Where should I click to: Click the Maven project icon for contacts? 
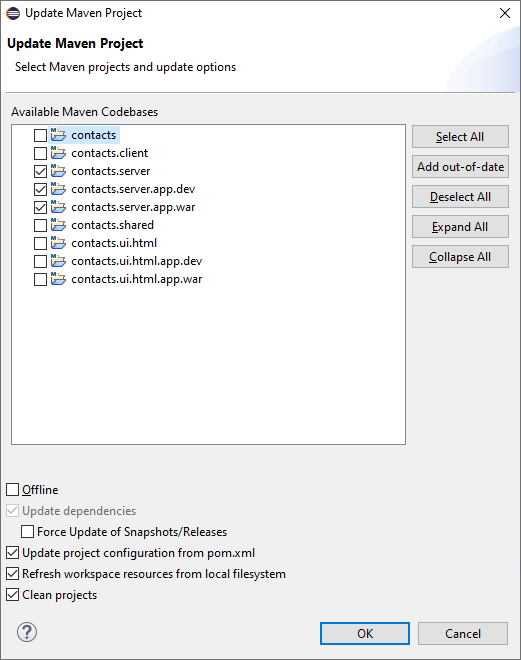tap(58, 135)
